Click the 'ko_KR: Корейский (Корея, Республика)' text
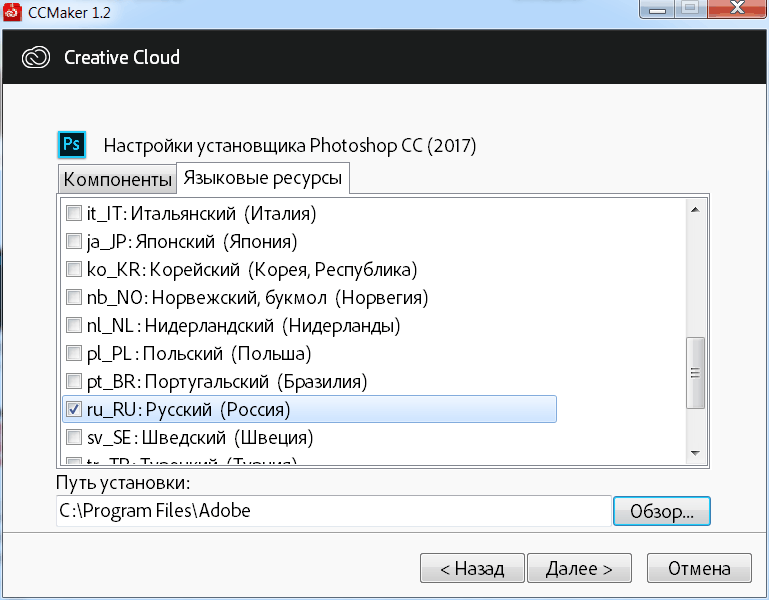This screenshot has width=769, height=600. [252, 269]
